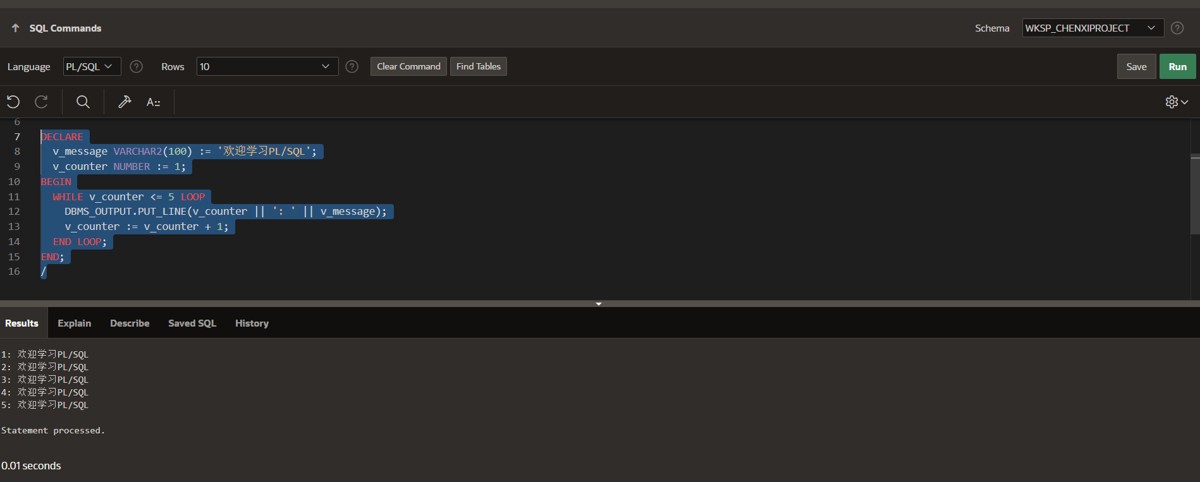Click the help icon next to Language

tap(136, 67)
